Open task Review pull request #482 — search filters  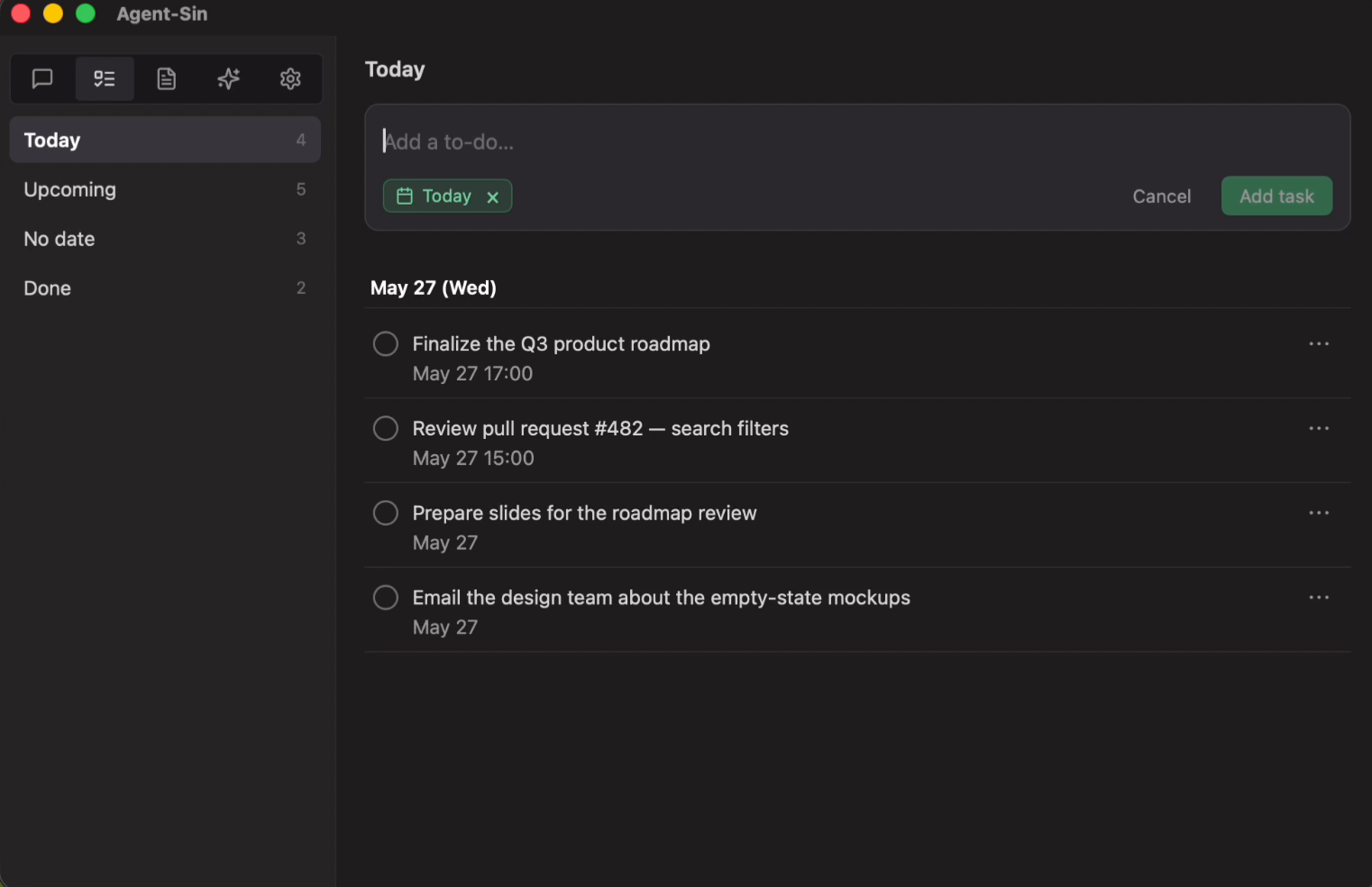tap(600, 428)
